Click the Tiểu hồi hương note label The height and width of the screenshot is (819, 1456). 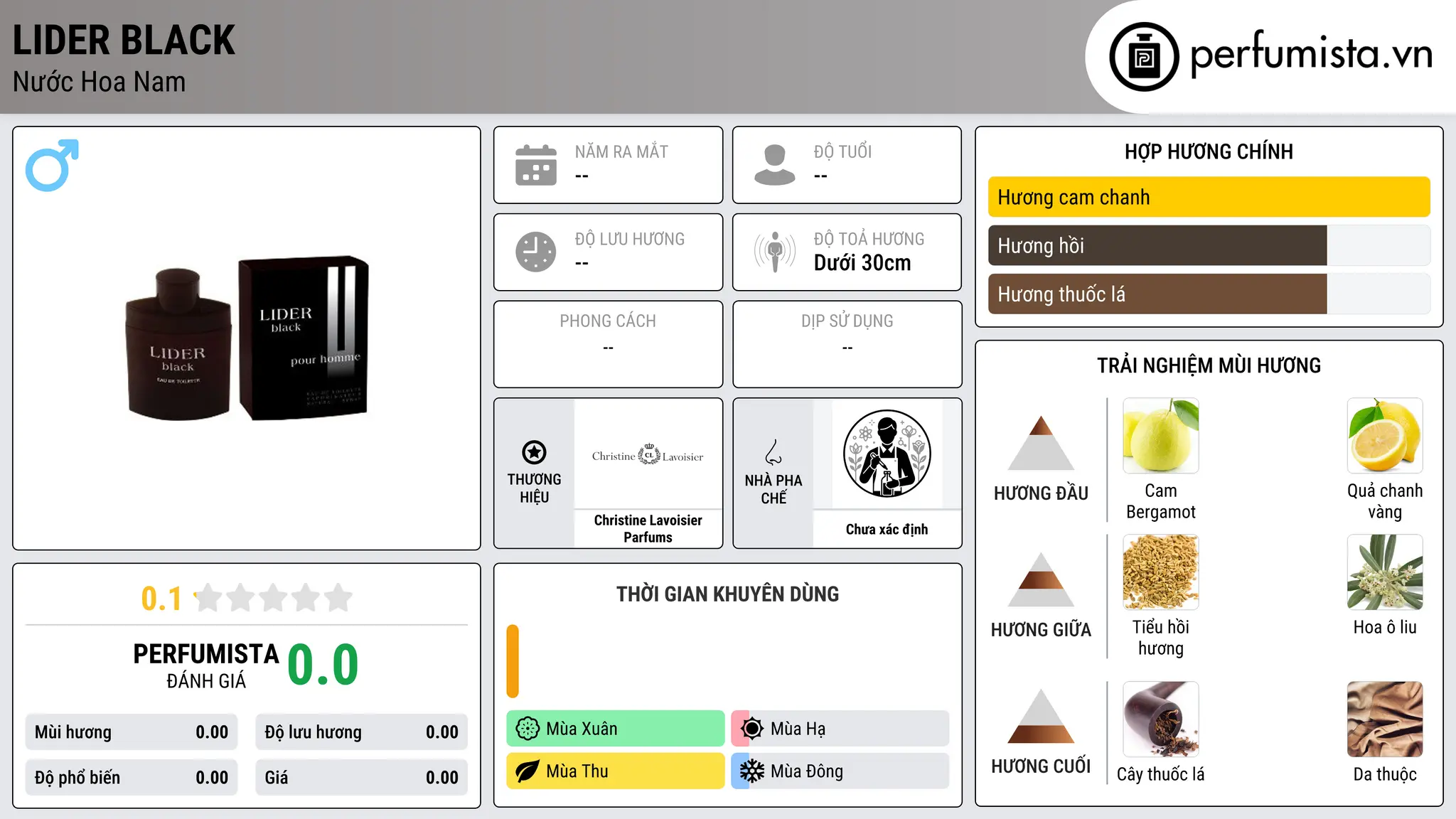tap(1161, 638)
